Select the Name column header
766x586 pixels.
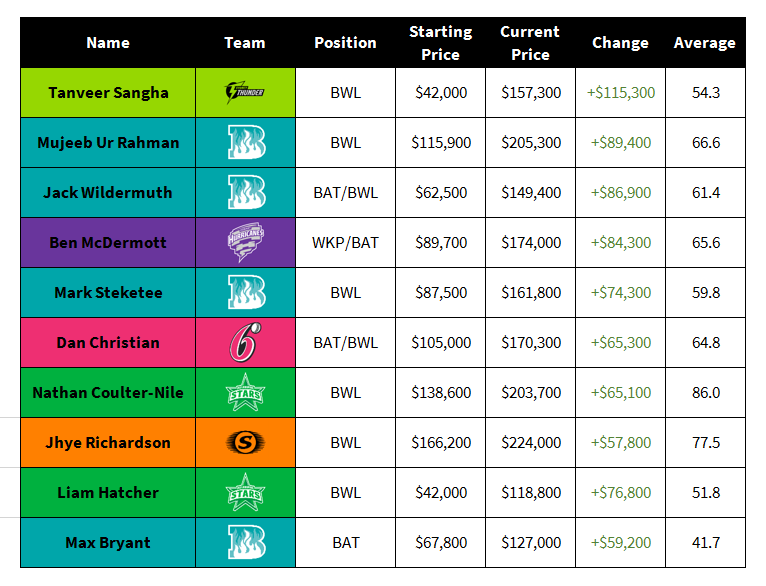[x=108, y=43]
